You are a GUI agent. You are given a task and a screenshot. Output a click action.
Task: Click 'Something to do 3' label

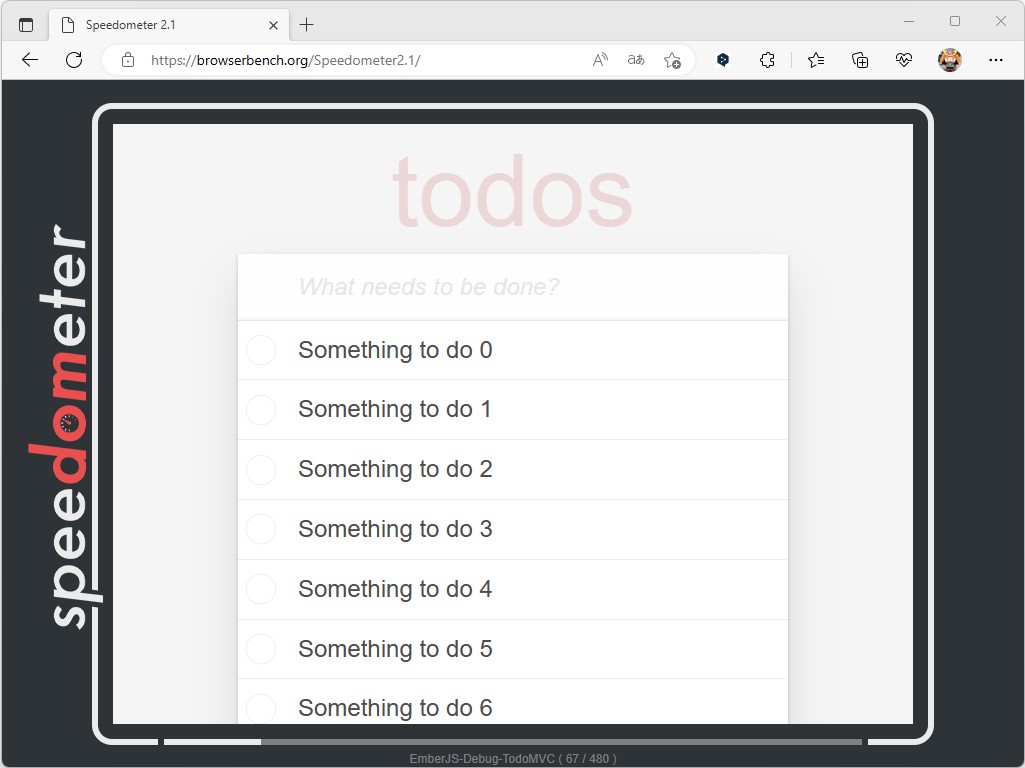coord(395,529)
